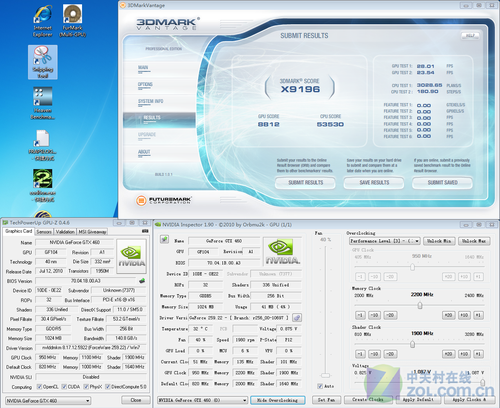500x408 pixels.
Task: Click Shader Clock slider handle
Action: coord(412,344)
